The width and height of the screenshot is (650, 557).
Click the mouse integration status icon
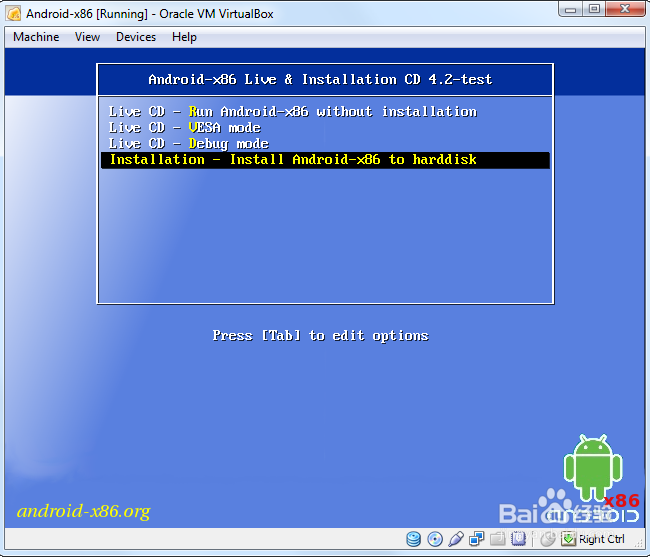point(548,539)
